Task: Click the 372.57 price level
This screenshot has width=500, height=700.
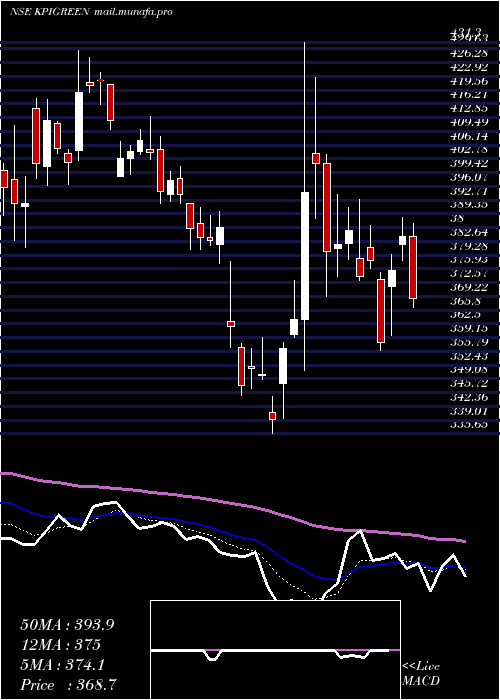Action: (469, 273)
